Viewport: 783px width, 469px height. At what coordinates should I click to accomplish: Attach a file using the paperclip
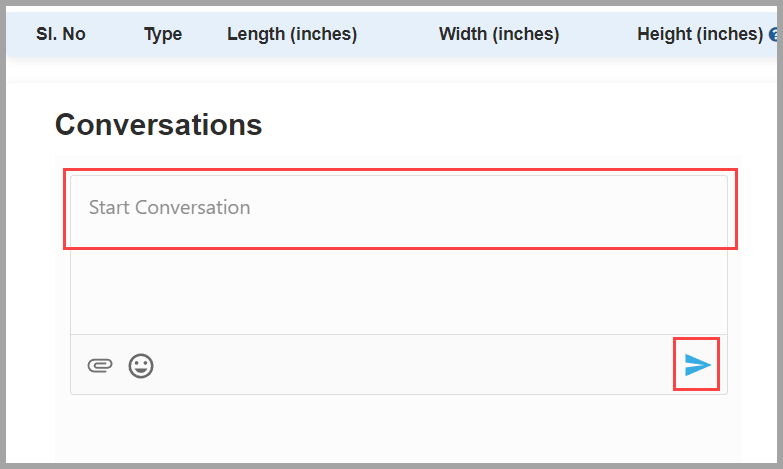tap(100, 366)
